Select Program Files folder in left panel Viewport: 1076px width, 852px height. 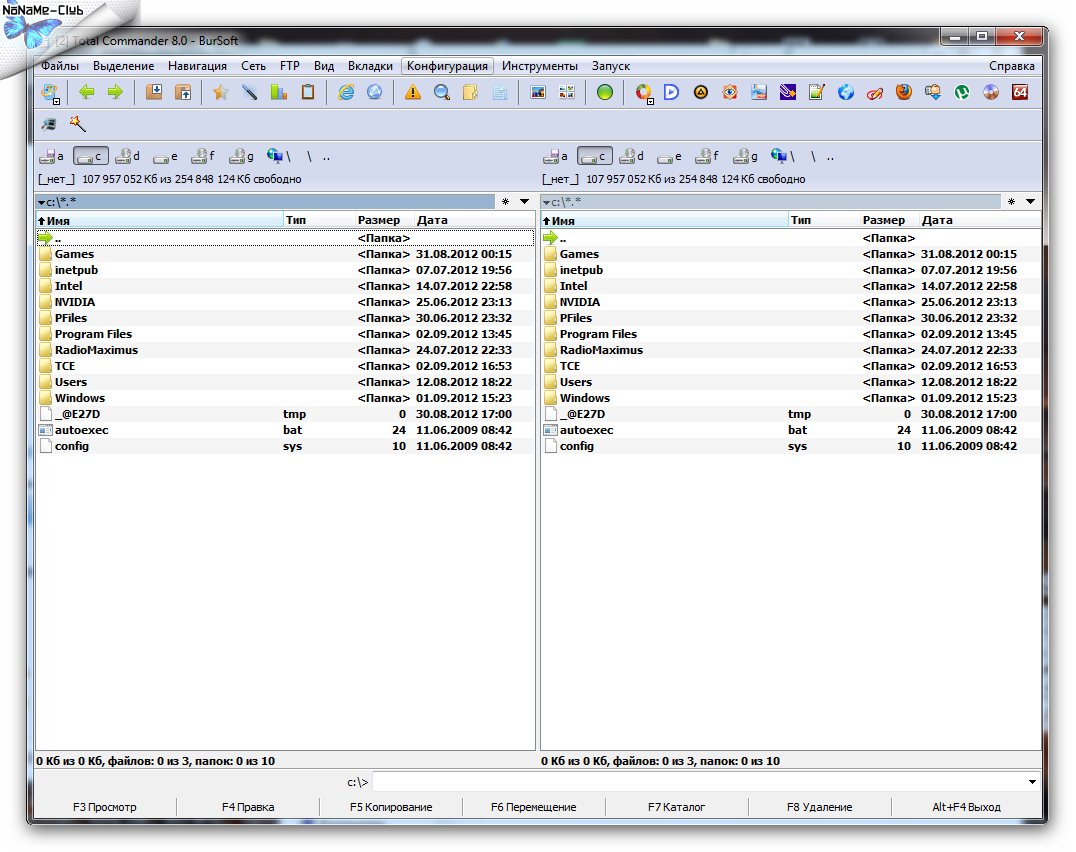pyautogui.click(x=93, y=334)
